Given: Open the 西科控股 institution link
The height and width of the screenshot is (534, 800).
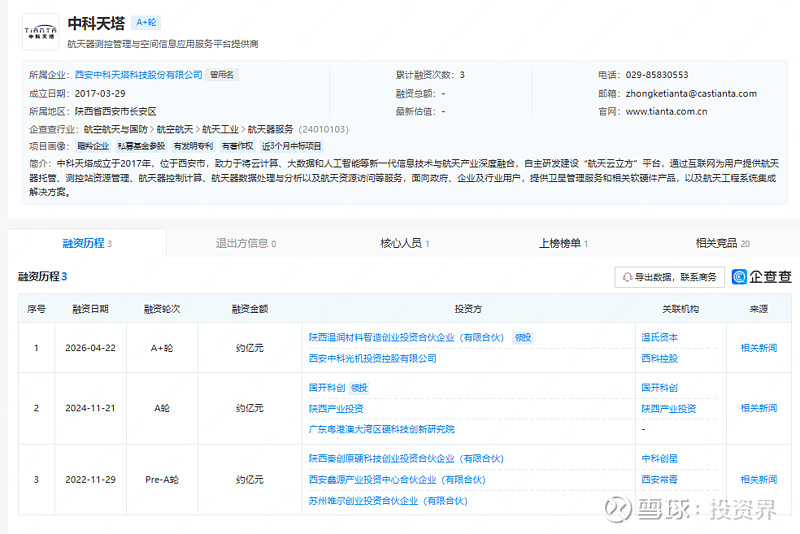Looking at the screenshot, I should [659, 359].
